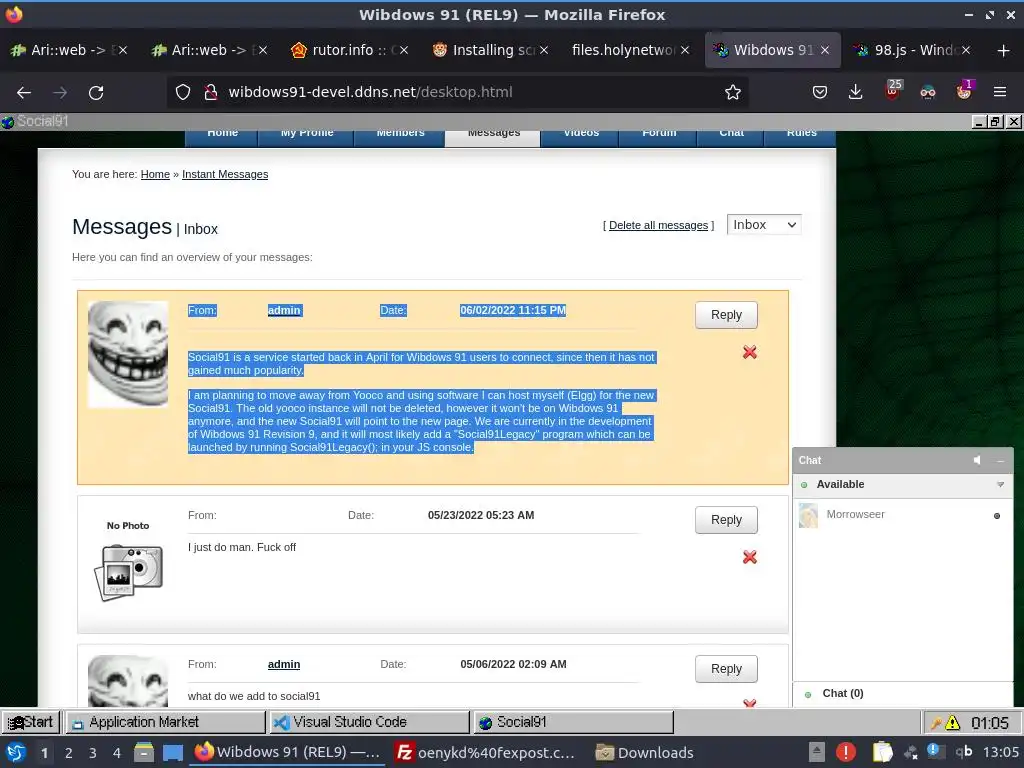Click the trollface avatar on top message
This screenshot has width=1024, height=768.
pyautogui.click(x=128, y=355)
